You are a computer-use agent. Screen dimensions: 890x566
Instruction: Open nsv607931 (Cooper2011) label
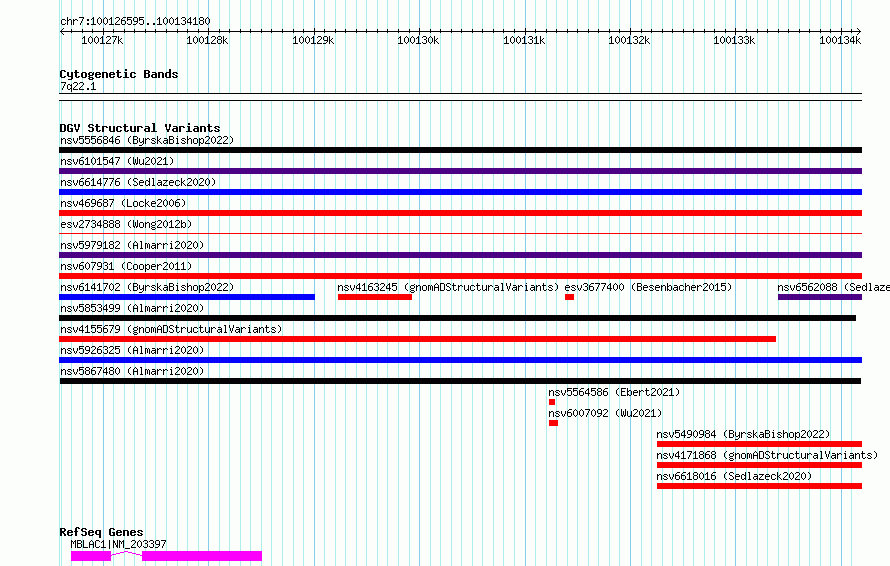tap(126, 266)
